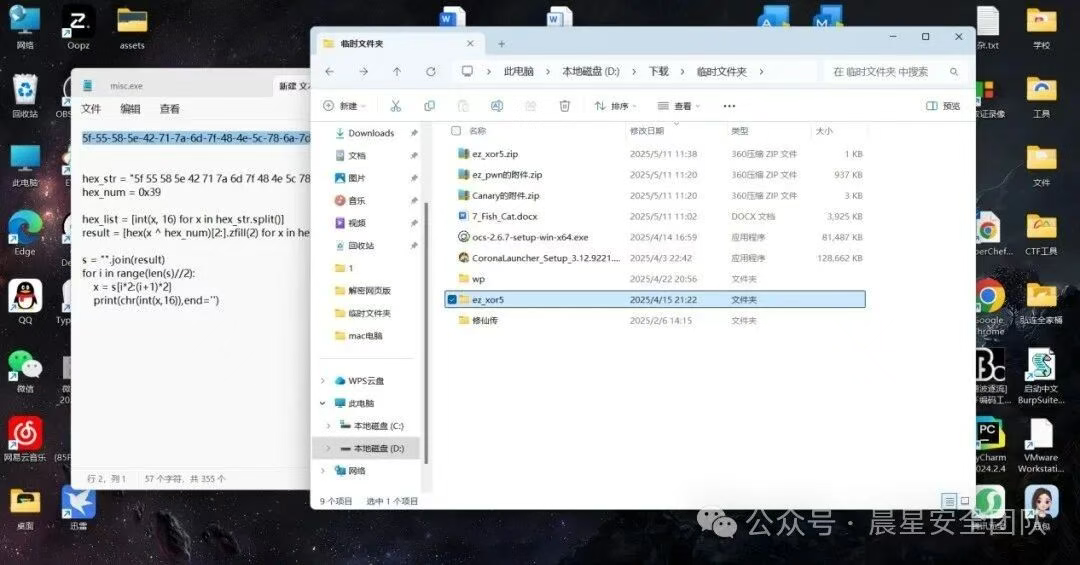
Task: Open the 编辑 menu in Notepad
Action: pyautogui.click(x=130, y=109)
